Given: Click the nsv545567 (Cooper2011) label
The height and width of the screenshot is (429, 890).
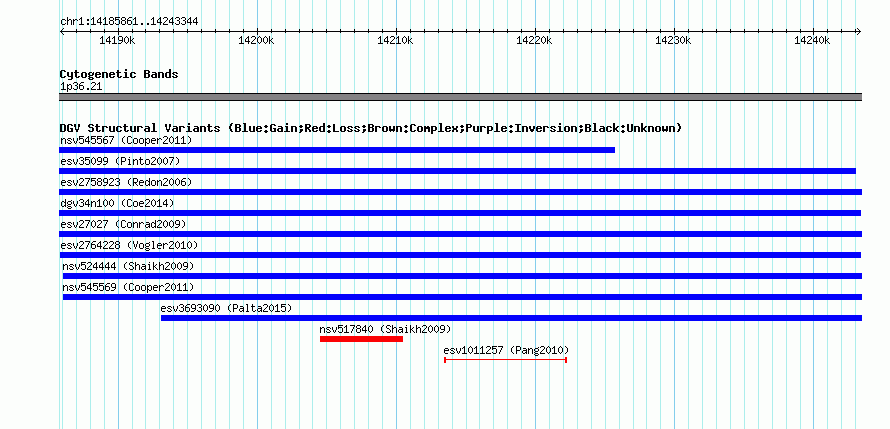Looking at the screenshot, I should [x=126, y=140].
